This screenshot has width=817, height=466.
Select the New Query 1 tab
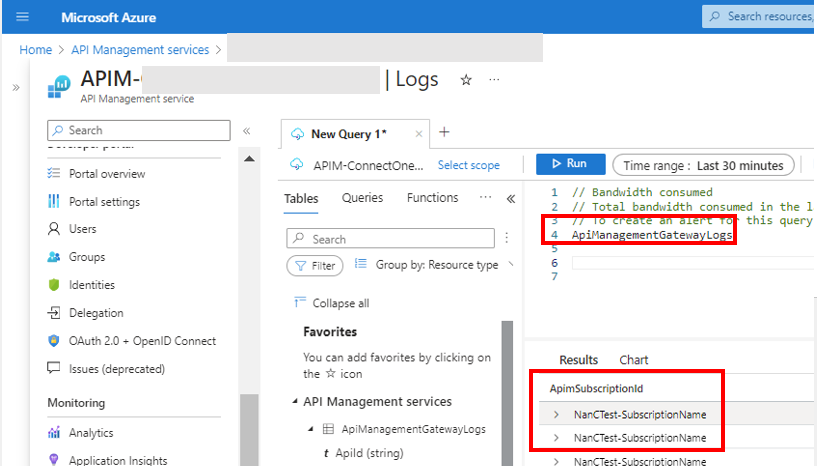tap(349, 134)
